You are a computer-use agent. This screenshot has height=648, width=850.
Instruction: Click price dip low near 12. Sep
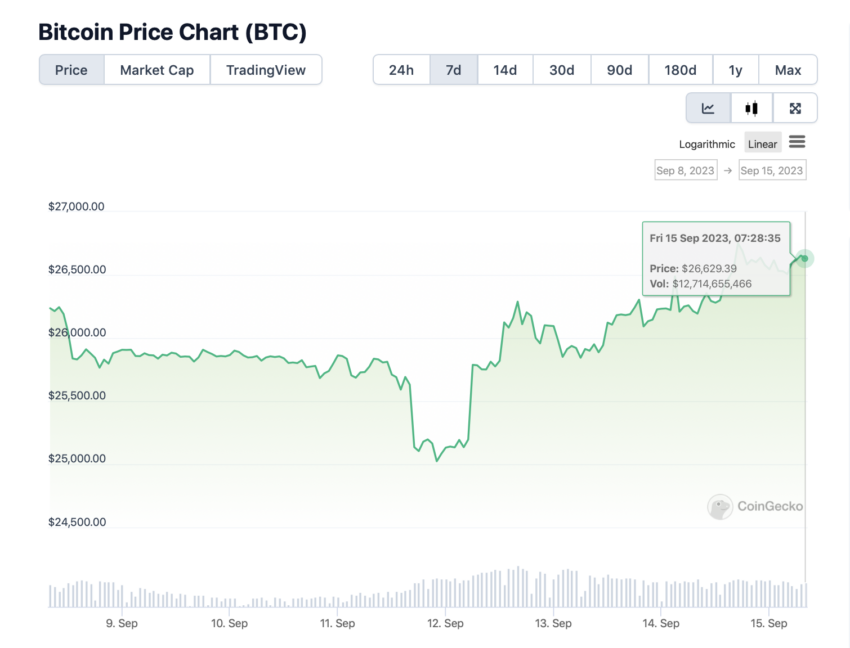click(x=437, y=460)
